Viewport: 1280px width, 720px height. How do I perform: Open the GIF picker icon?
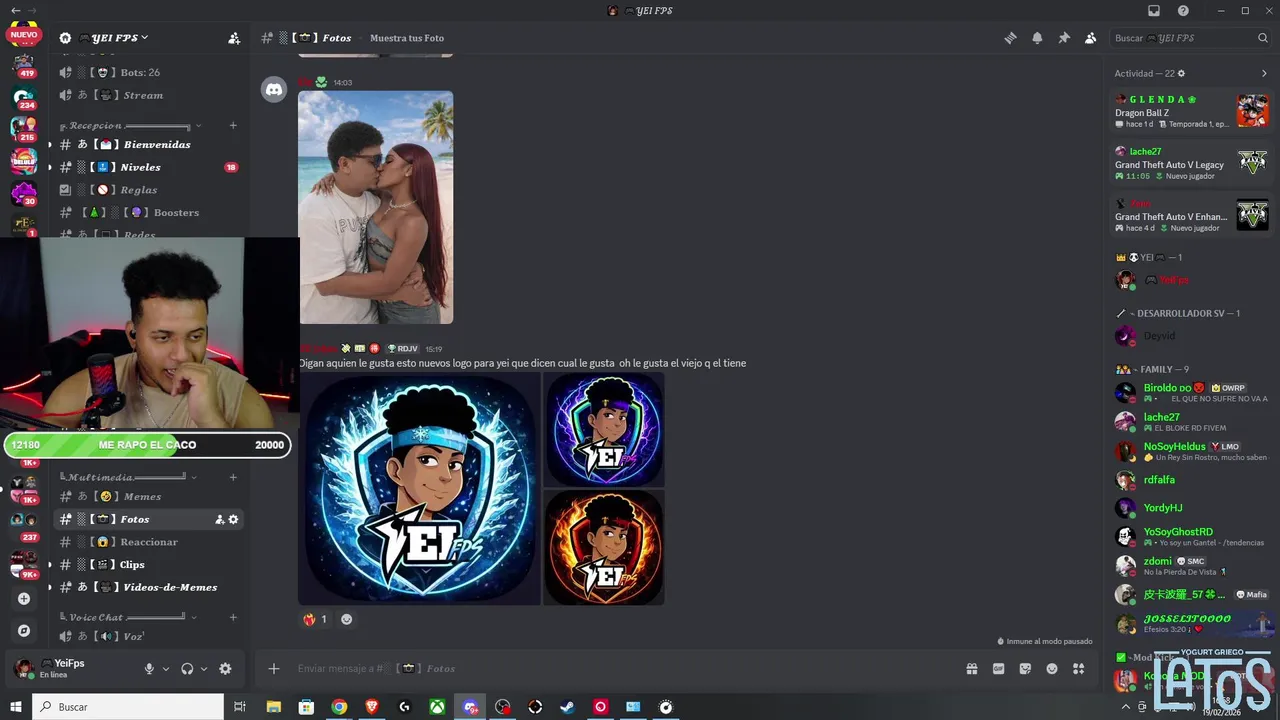click(998, 668)
